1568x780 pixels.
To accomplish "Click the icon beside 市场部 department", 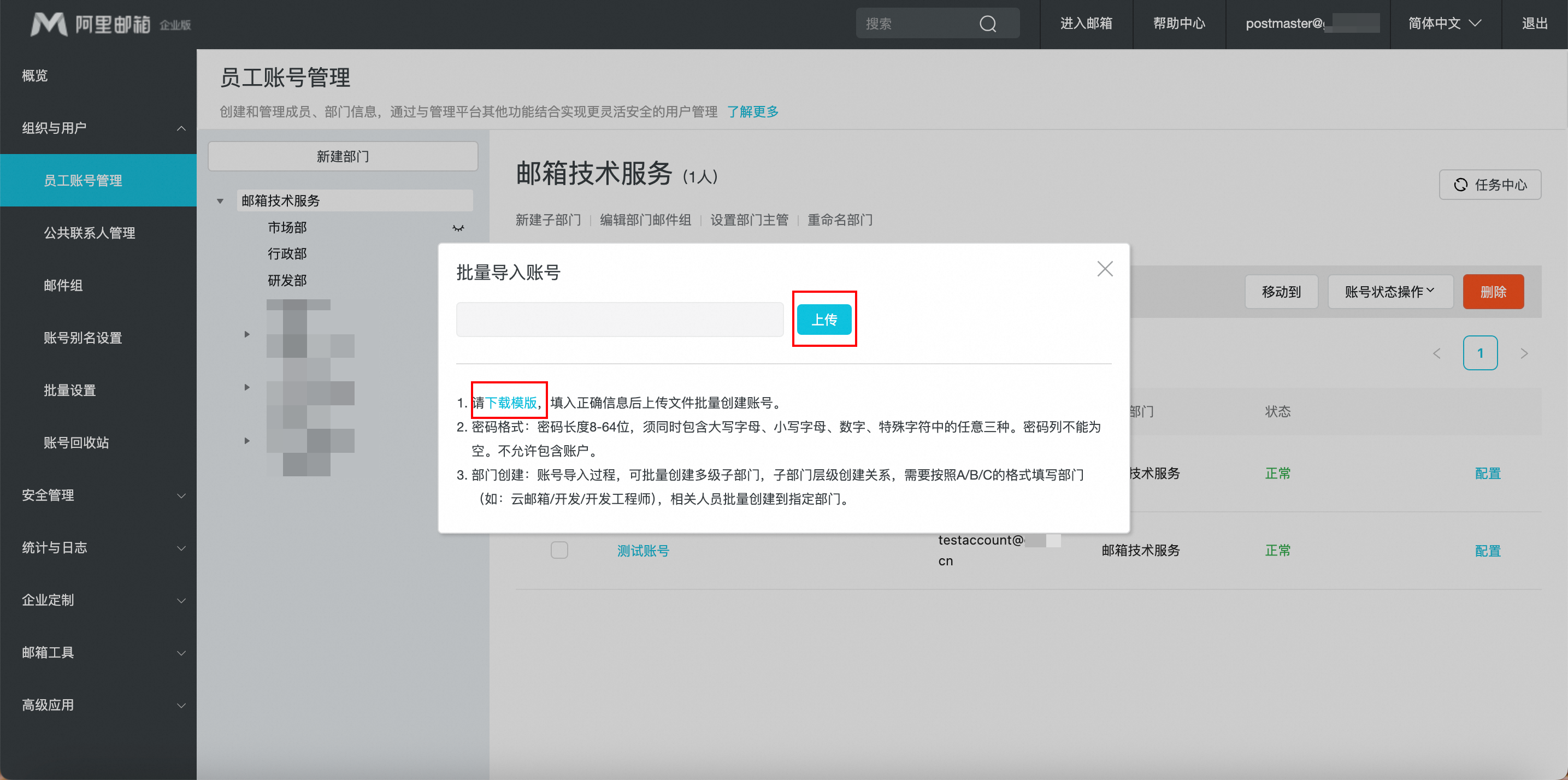I will click(x=458, y=228).
